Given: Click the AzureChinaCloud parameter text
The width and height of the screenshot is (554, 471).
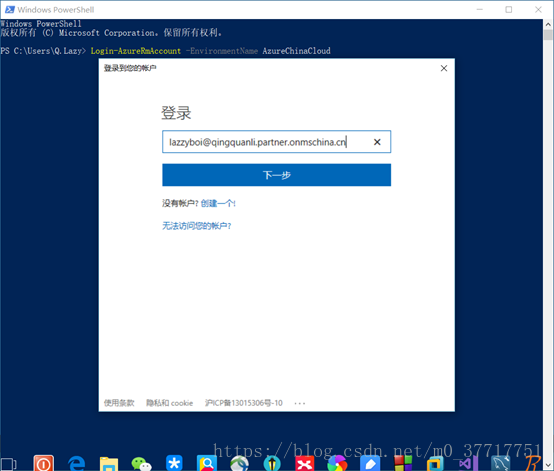Looking at the screenshot, I should click(x=296, y=51).
